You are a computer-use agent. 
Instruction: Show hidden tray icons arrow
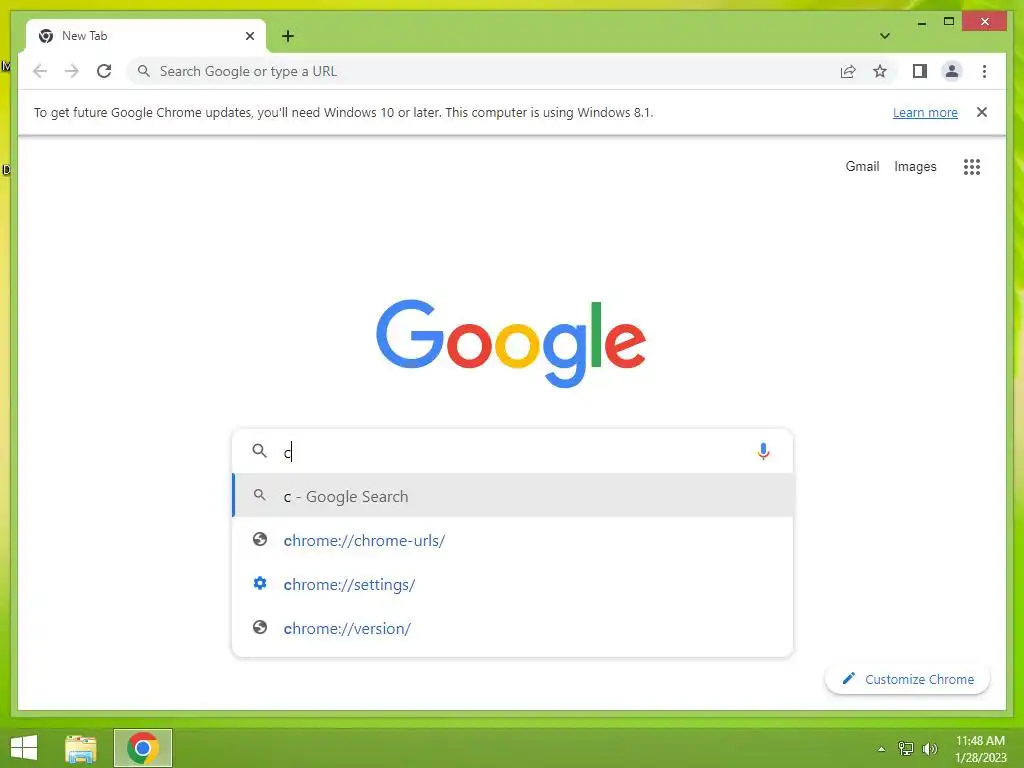(x=882, y=749)
